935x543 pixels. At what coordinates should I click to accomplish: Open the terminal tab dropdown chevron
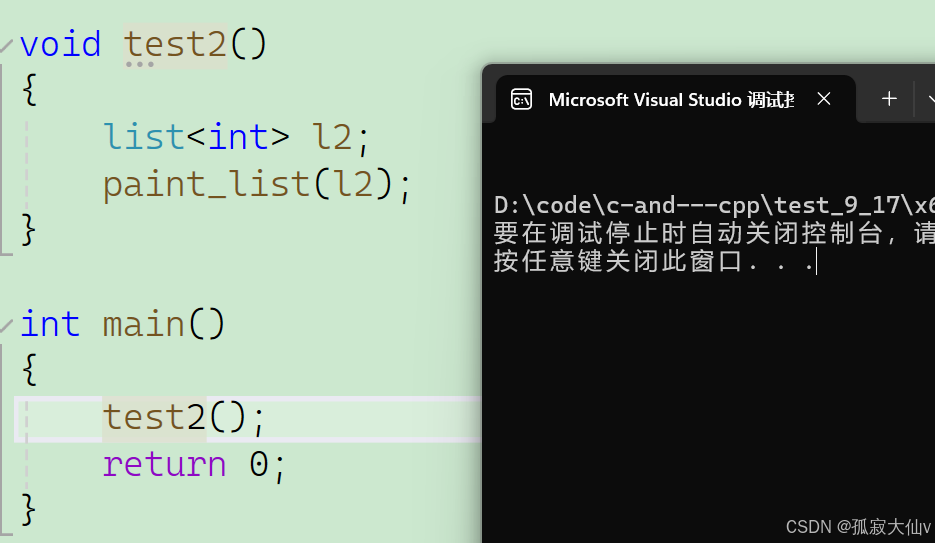pyautogui.click(x=929, y=99)
